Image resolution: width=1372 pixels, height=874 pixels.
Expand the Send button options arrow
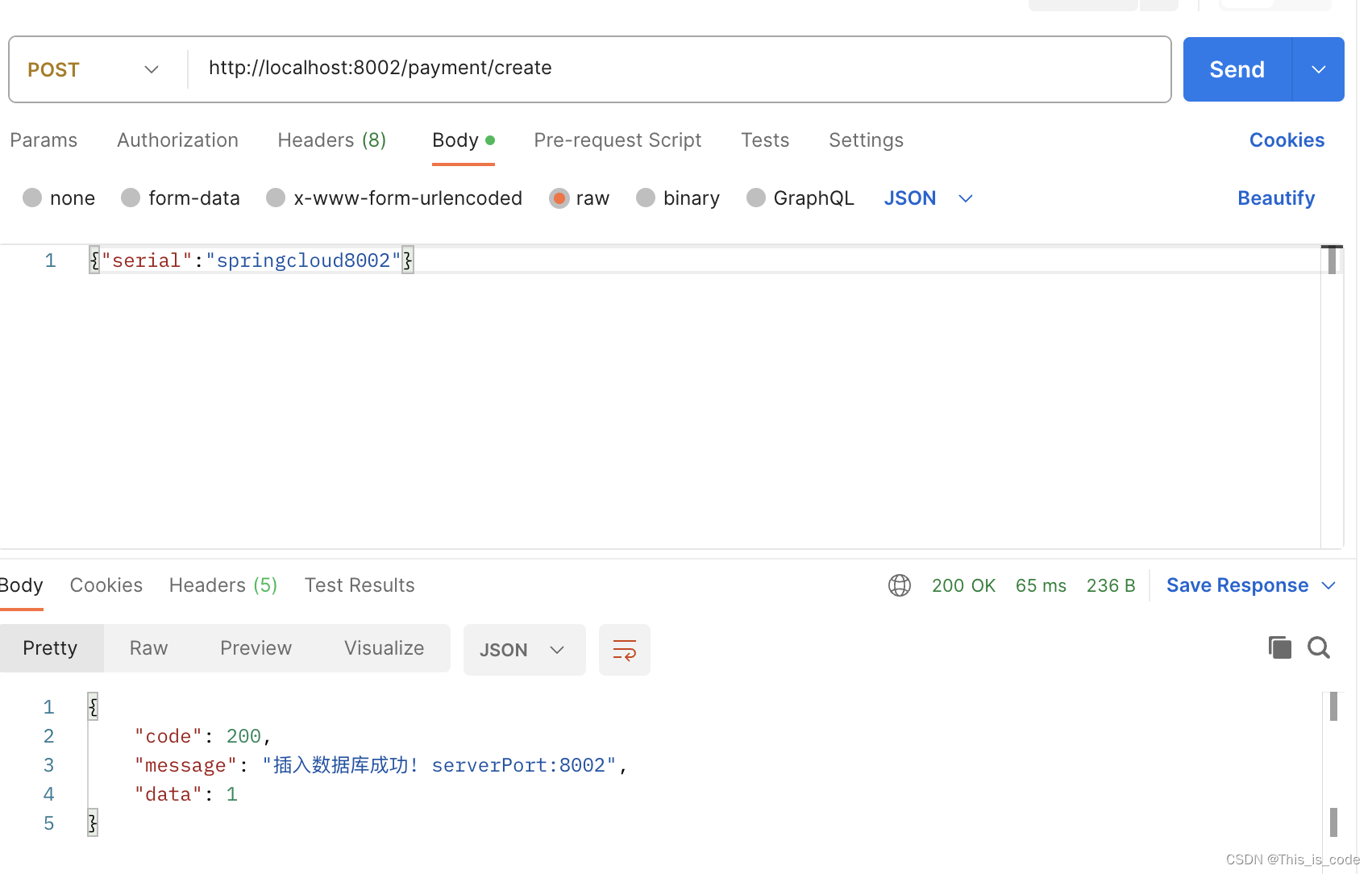(x=1318, y=69)
